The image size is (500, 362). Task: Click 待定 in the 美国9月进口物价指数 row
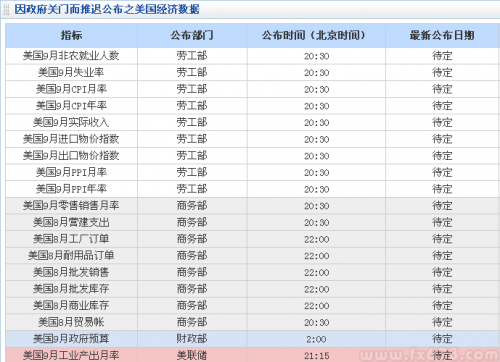tap(442, 139)
